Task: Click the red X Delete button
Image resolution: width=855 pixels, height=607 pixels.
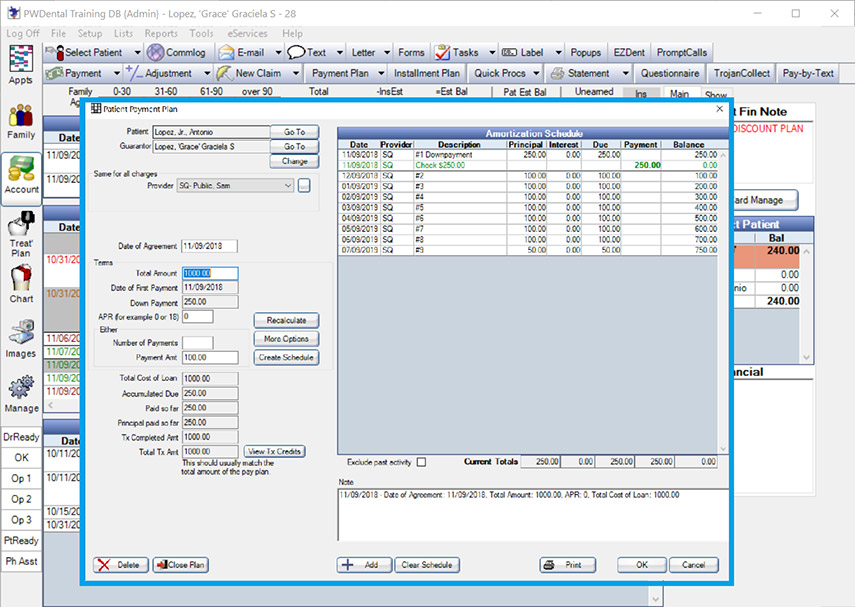Action: pyautogui.click(x=120, y=565)
